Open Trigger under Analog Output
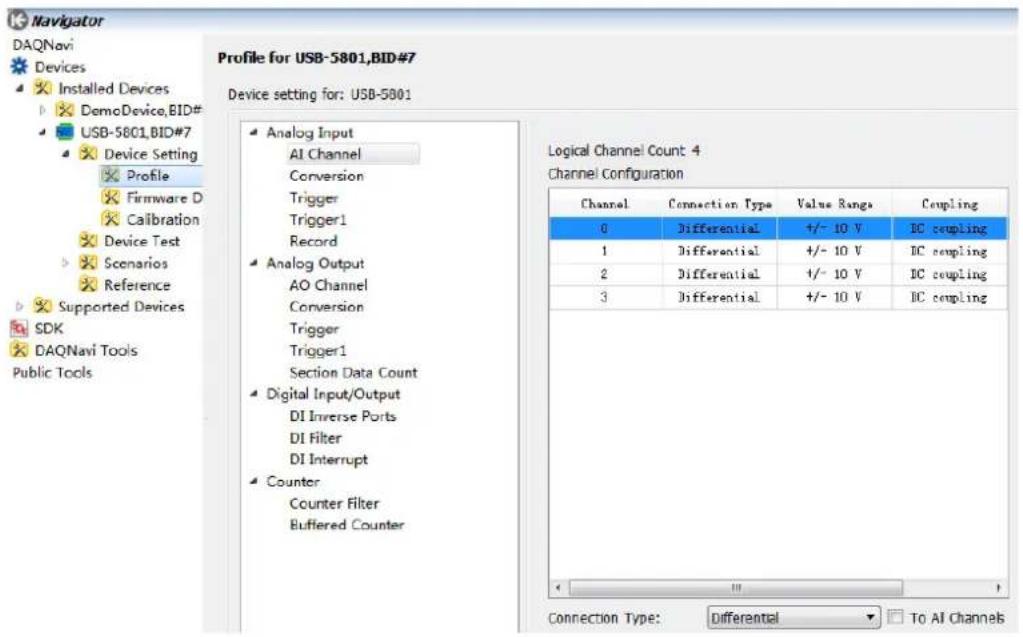The image size is (1023, 637). point(314,328)
